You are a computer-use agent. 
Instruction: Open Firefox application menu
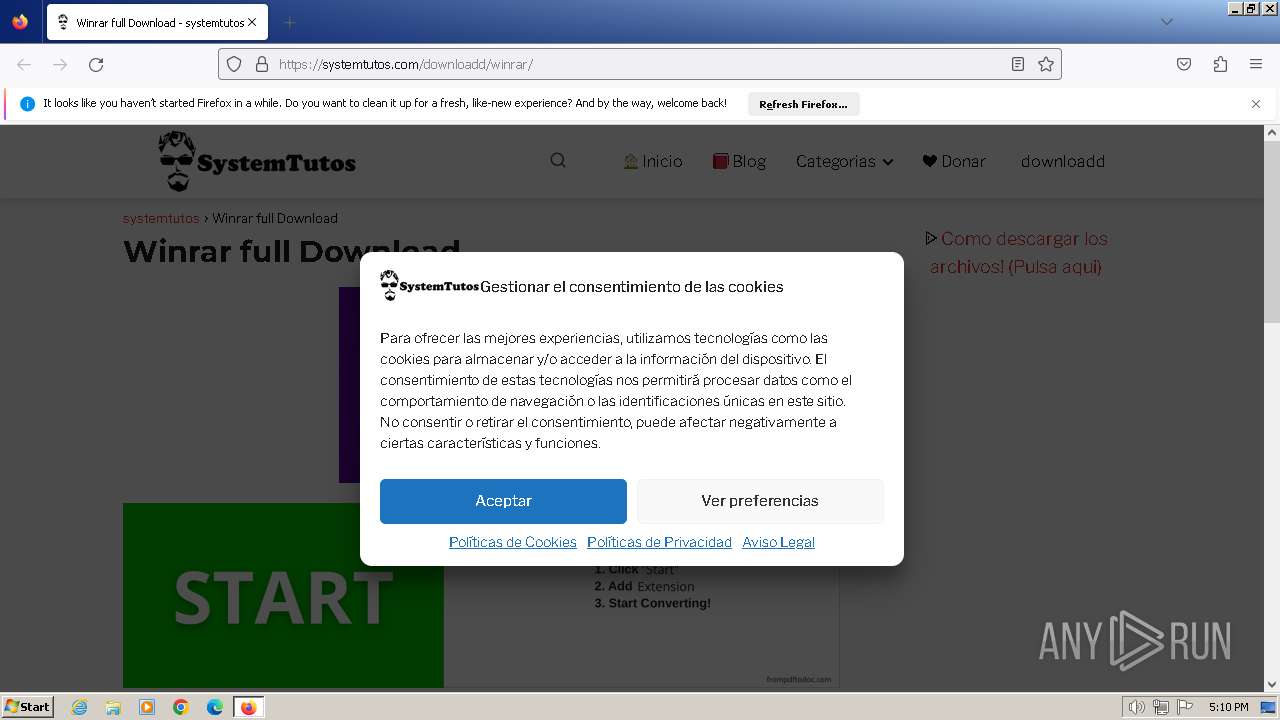pos(1256,64)
